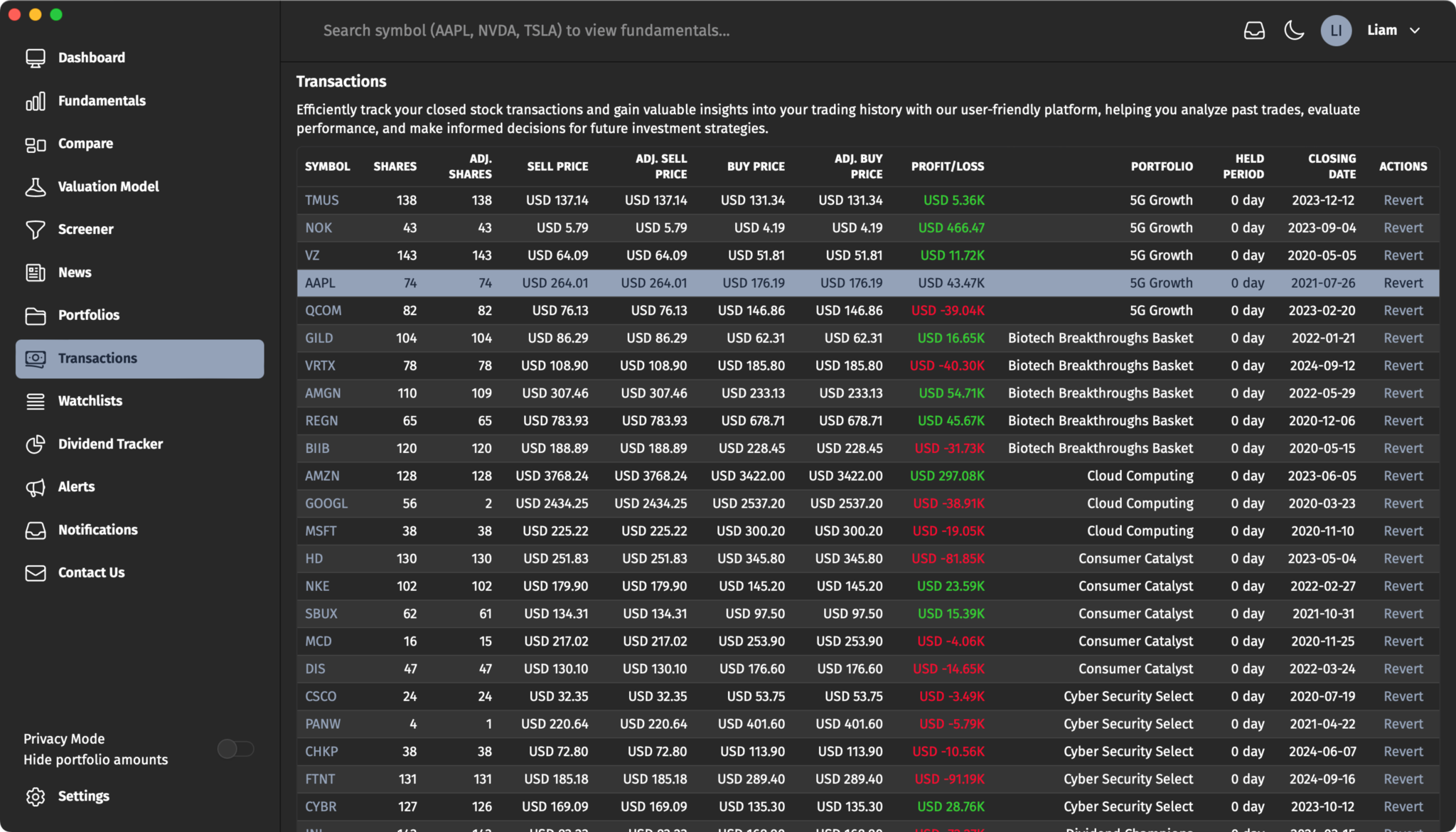This screenshot has height=832, width=1456.
Task: Open the BIIB symbol link
Action: pos(317,449)
